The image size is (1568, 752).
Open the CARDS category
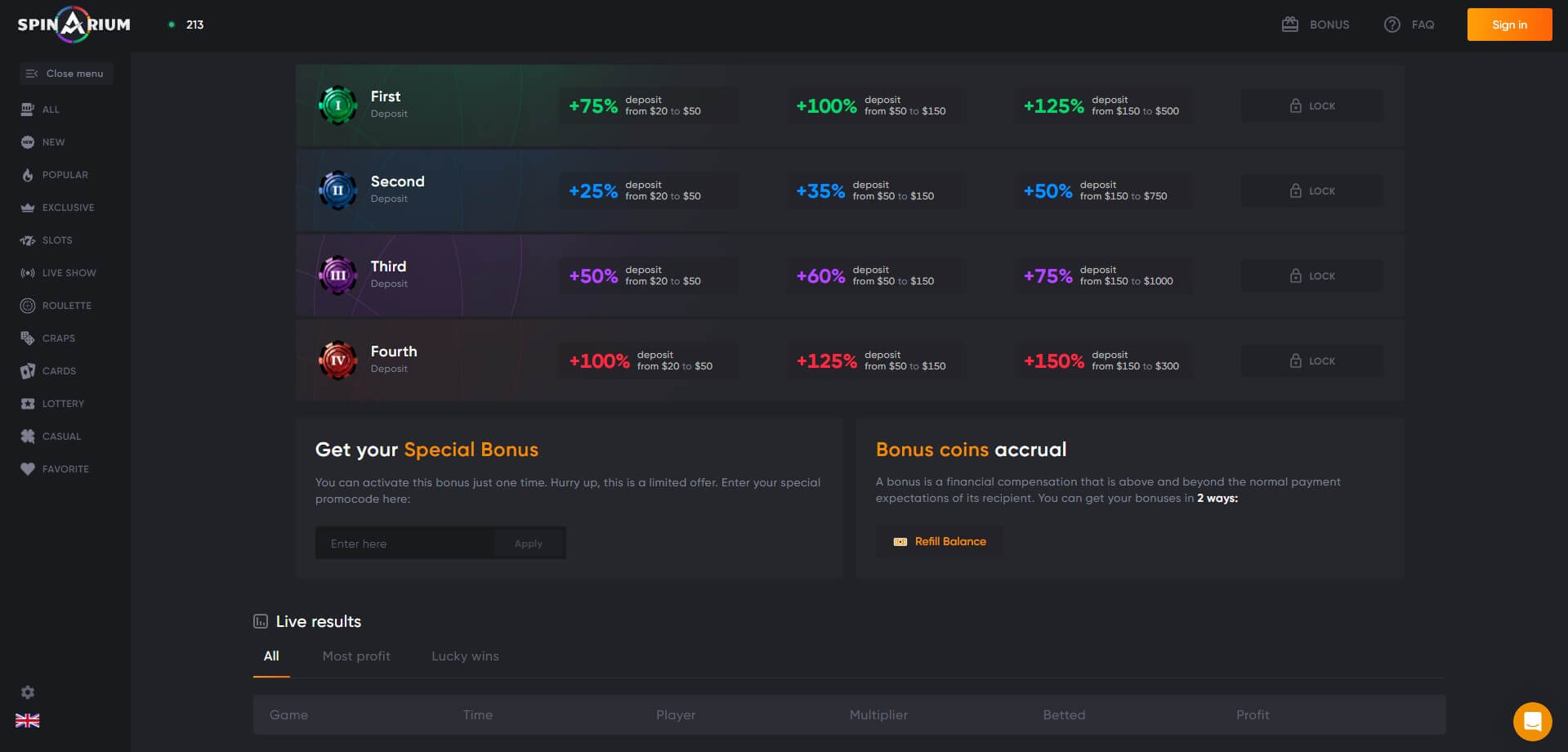click(x=49, y=371)
